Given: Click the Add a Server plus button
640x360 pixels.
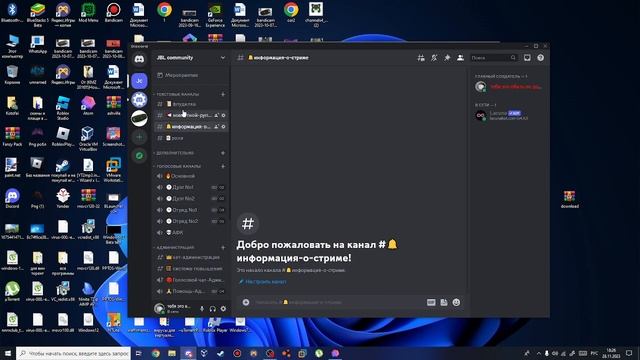Looking at the screenshot, I should pyautogui.click(x=139, y=137).
